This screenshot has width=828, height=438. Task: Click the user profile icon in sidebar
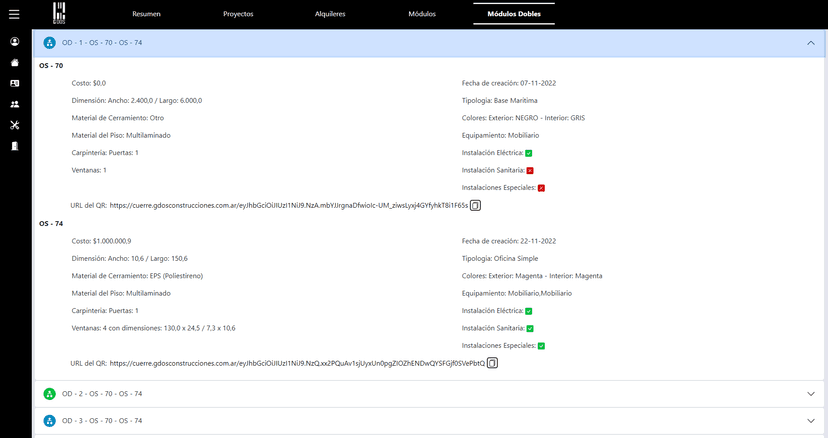pos(14,42)
